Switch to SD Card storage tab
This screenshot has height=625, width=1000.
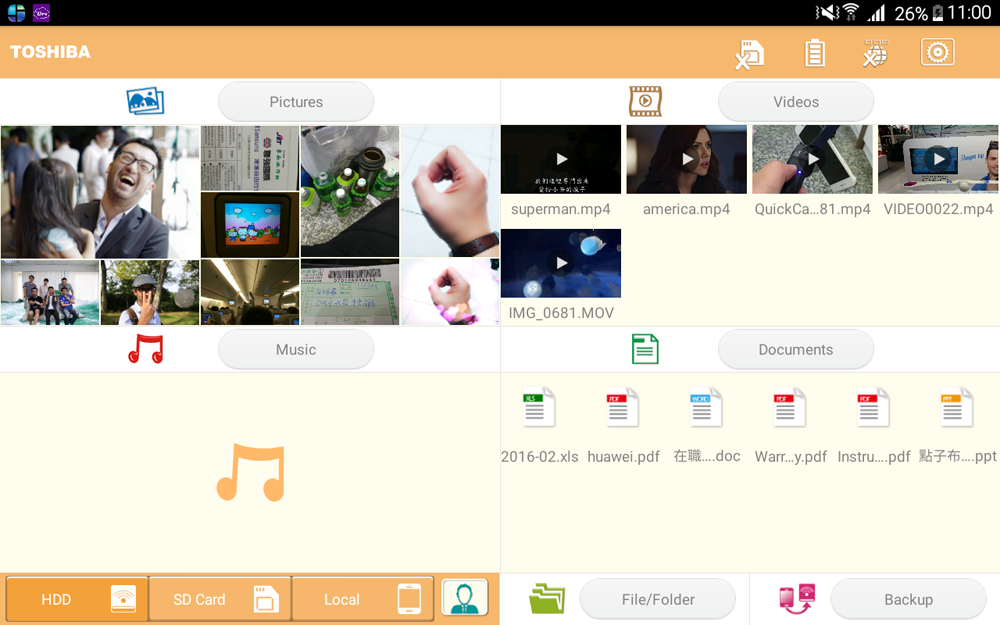point(220,599)
